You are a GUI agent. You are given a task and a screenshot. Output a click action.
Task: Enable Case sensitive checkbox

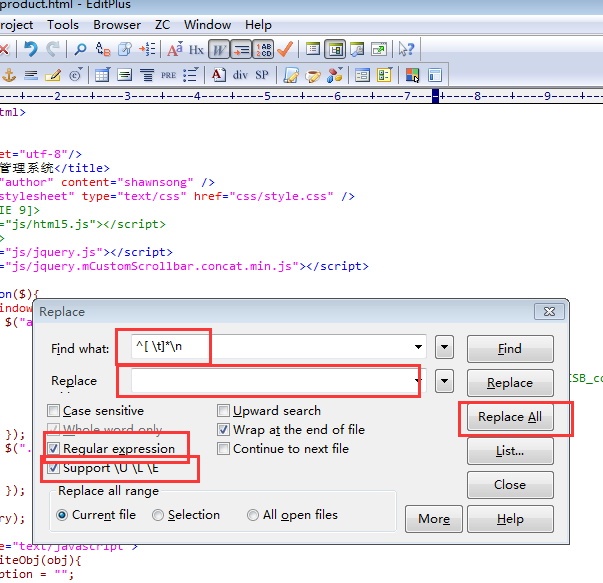[53, 411]
